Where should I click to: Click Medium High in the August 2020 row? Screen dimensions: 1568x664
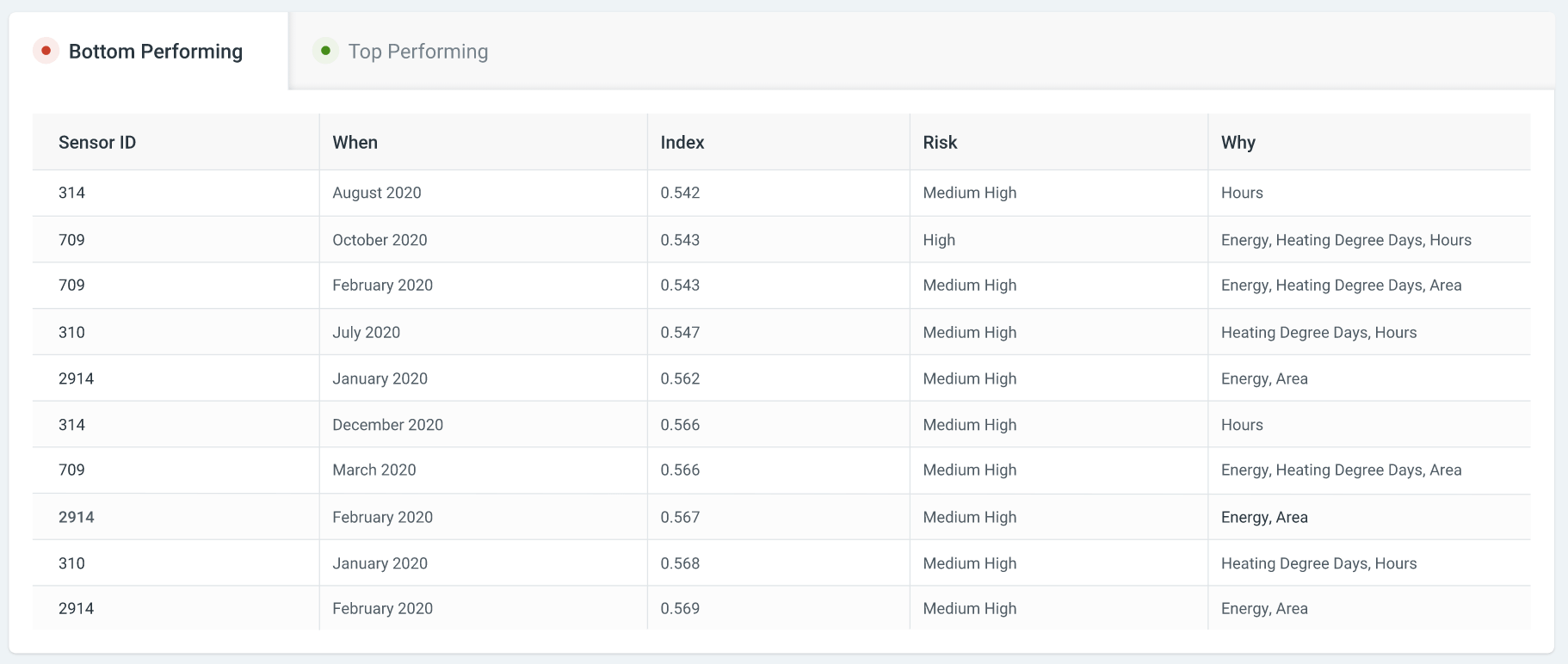tap(970, 193)
